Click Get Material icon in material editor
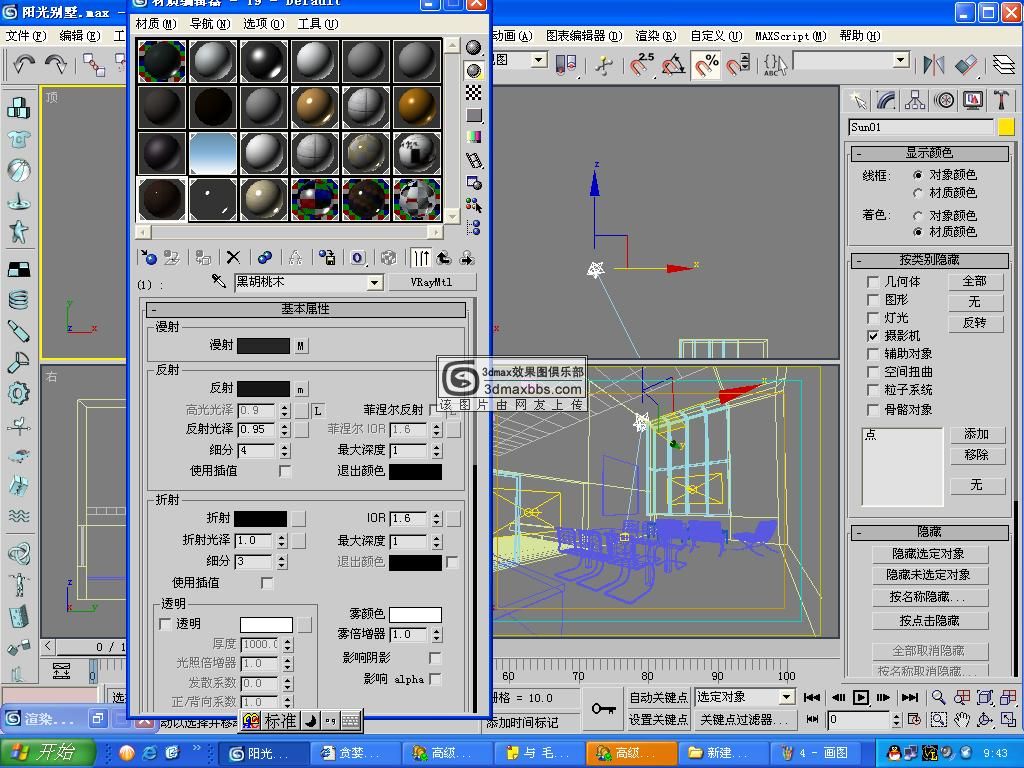Image resolution: width=1024 pixels, height=768 pixels. (148, 258)
